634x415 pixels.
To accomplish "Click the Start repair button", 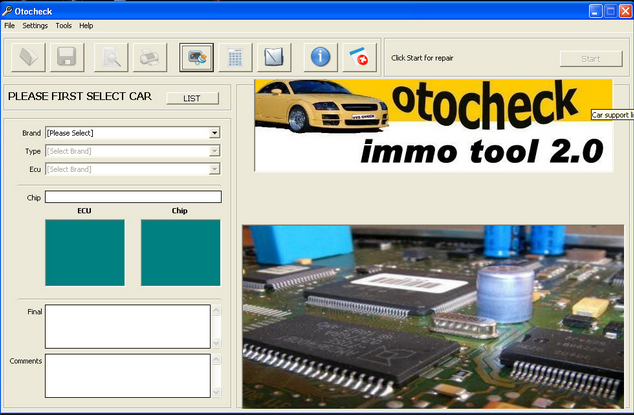I will [x=591, y=59].
